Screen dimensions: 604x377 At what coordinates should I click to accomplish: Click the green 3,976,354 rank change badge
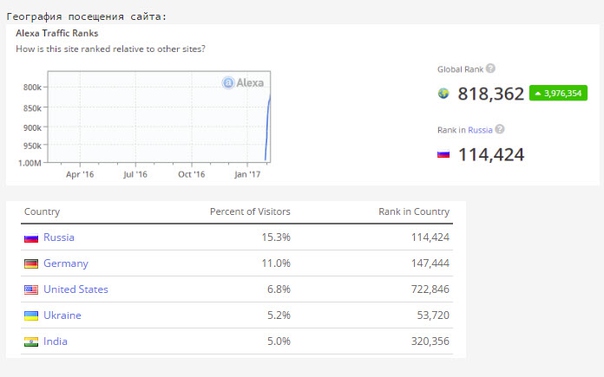[558, 93]
